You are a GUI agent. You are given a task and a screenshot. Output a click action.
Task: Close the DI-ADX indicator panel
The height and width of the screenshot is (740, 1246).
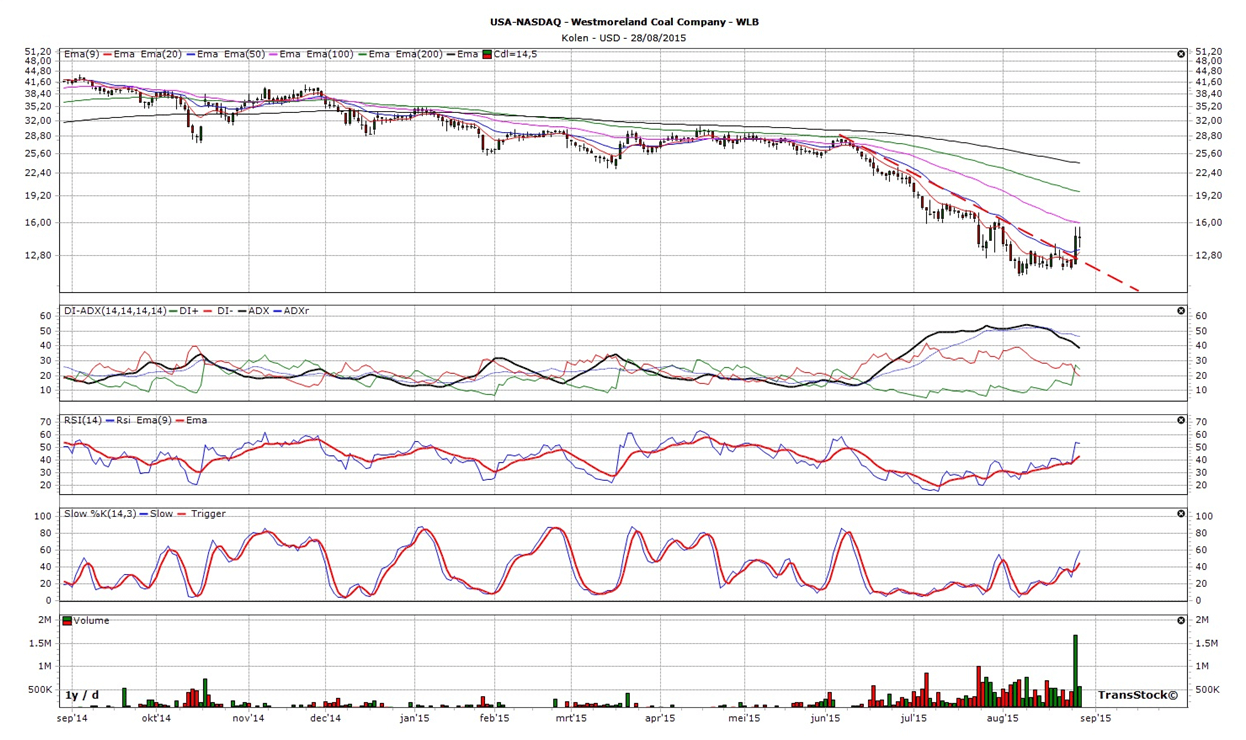point(1181,311)
